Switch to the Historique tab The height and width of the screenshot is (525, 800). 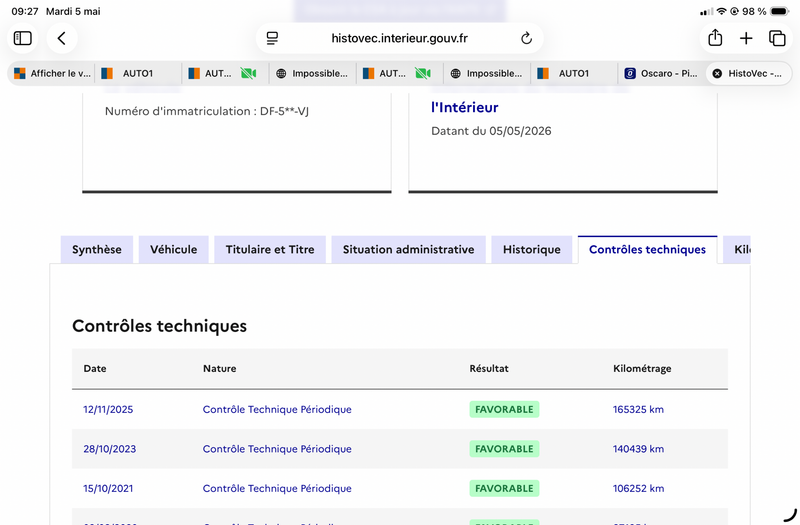click(x=532, y=249)
